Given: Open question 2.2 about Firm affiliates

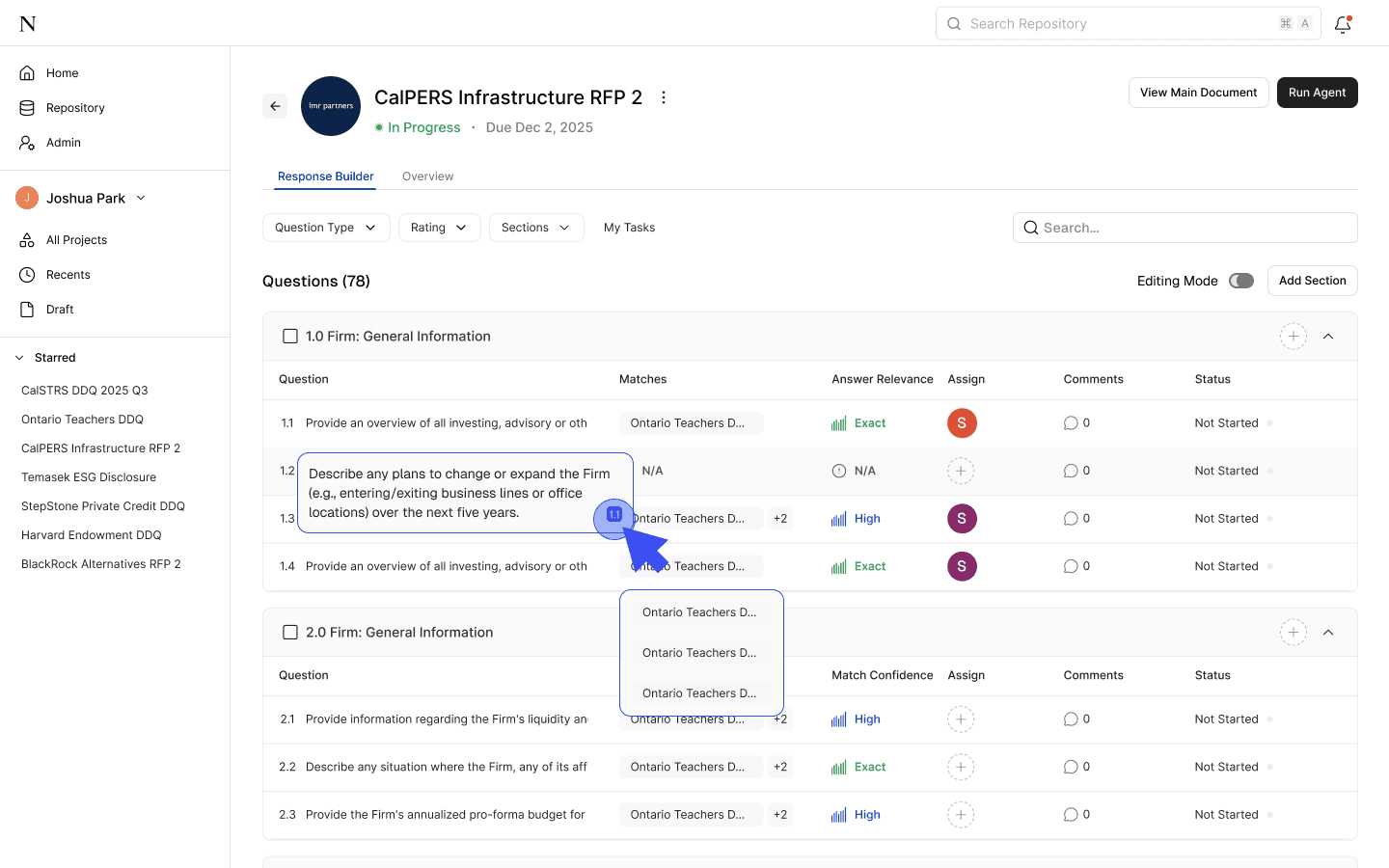Looking at the screenshot, I should [x=447, y=767].
